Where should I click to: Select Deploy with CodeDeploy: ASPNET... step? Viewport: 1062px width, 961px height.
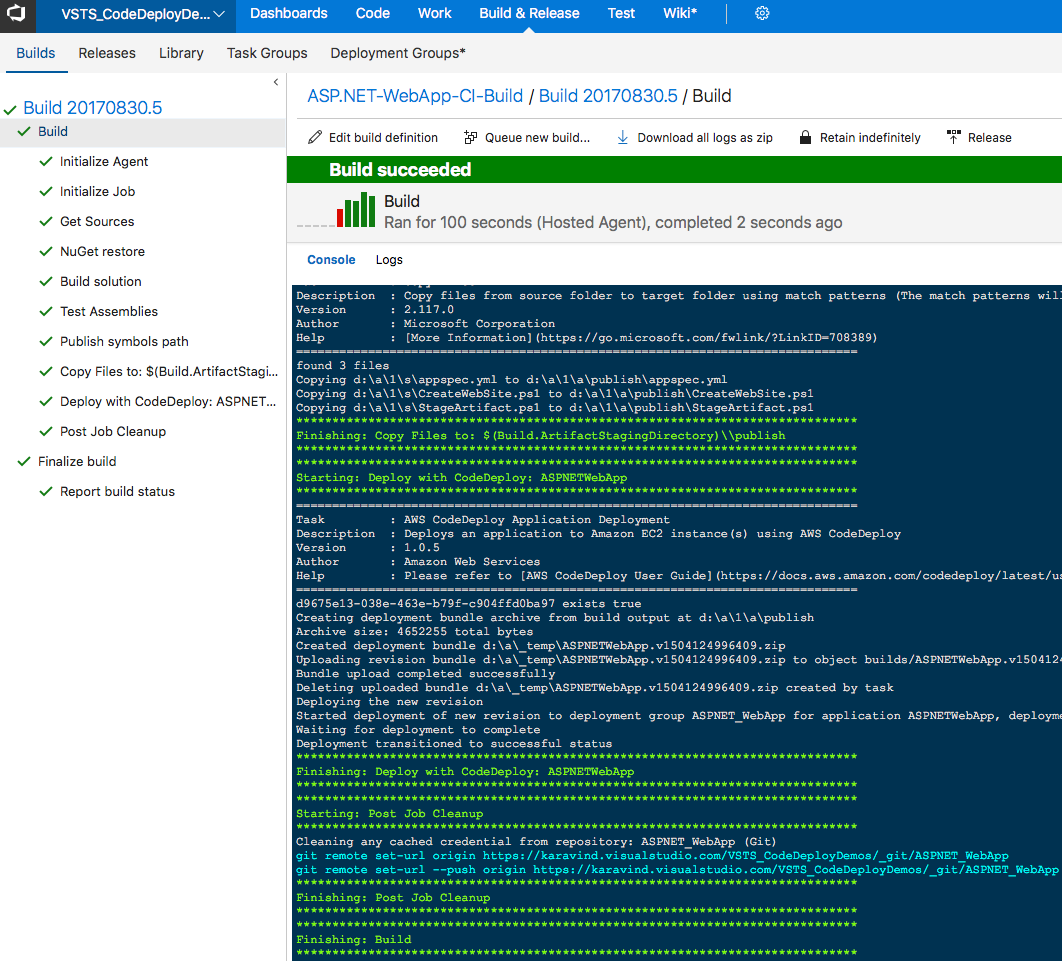pyautogui.click(x=168, y=402)
